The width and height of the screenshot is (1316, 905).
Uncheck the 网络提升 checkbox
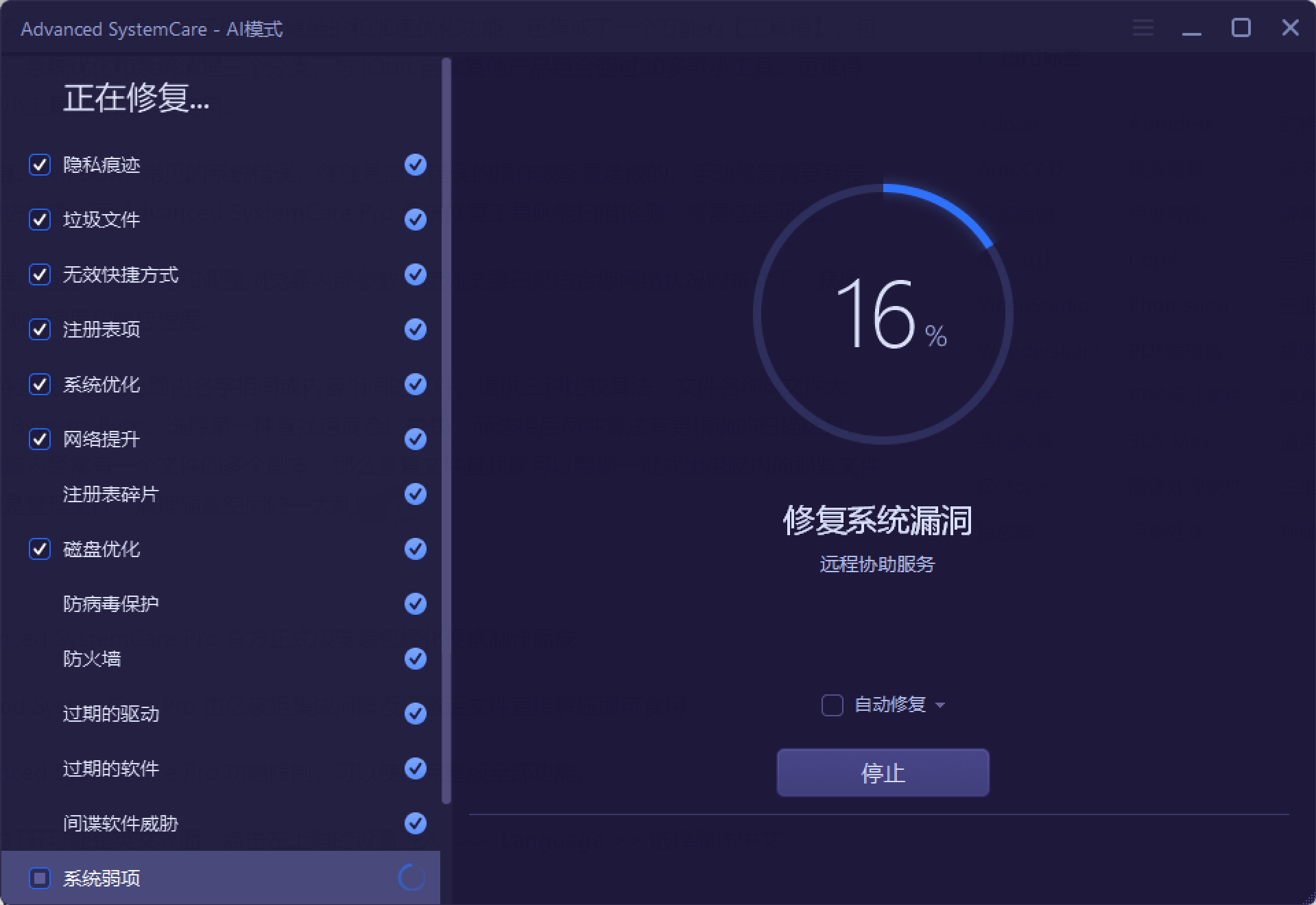tap(39, 439)
